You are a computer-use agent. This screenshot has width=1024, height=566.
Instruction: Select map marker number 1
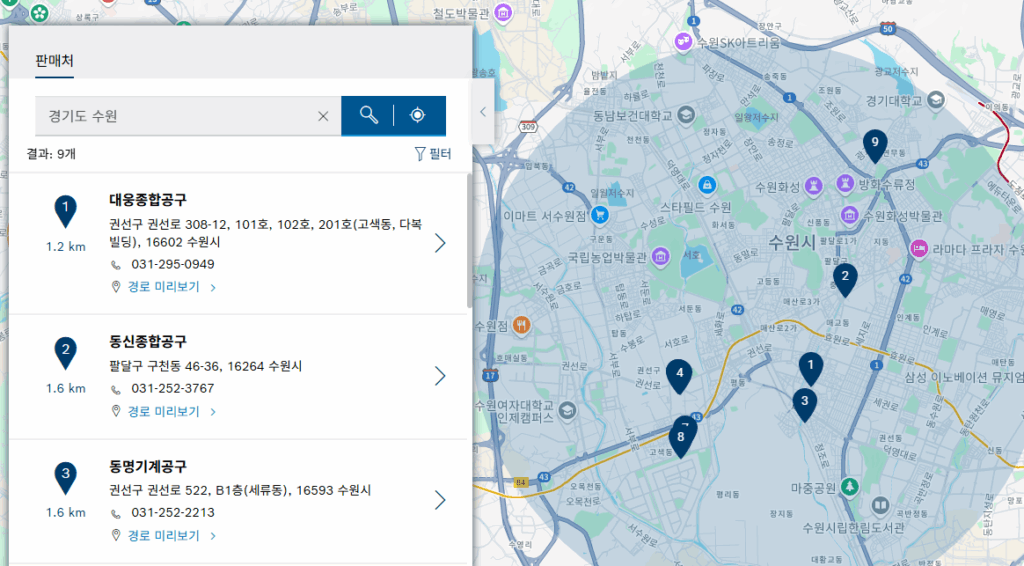click(x=811, y=369)
